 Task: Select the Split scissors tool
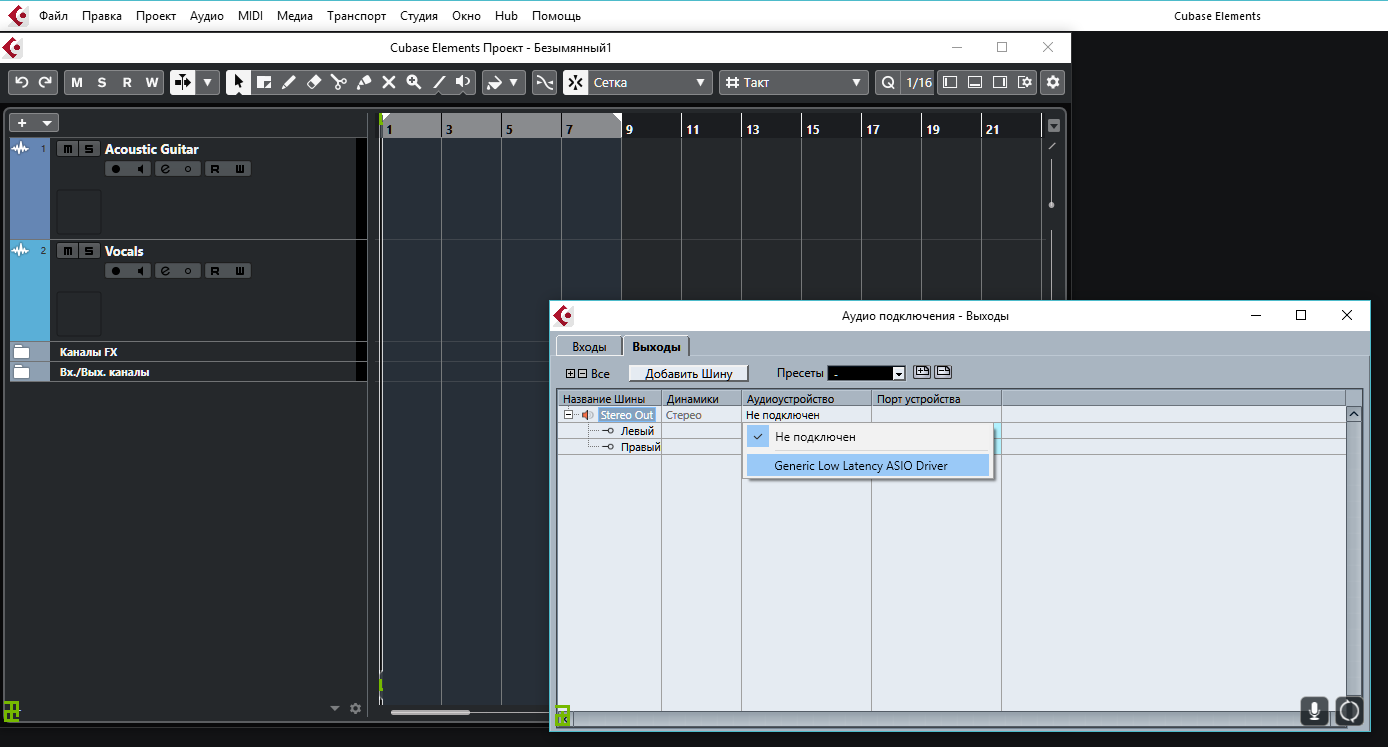339,82
